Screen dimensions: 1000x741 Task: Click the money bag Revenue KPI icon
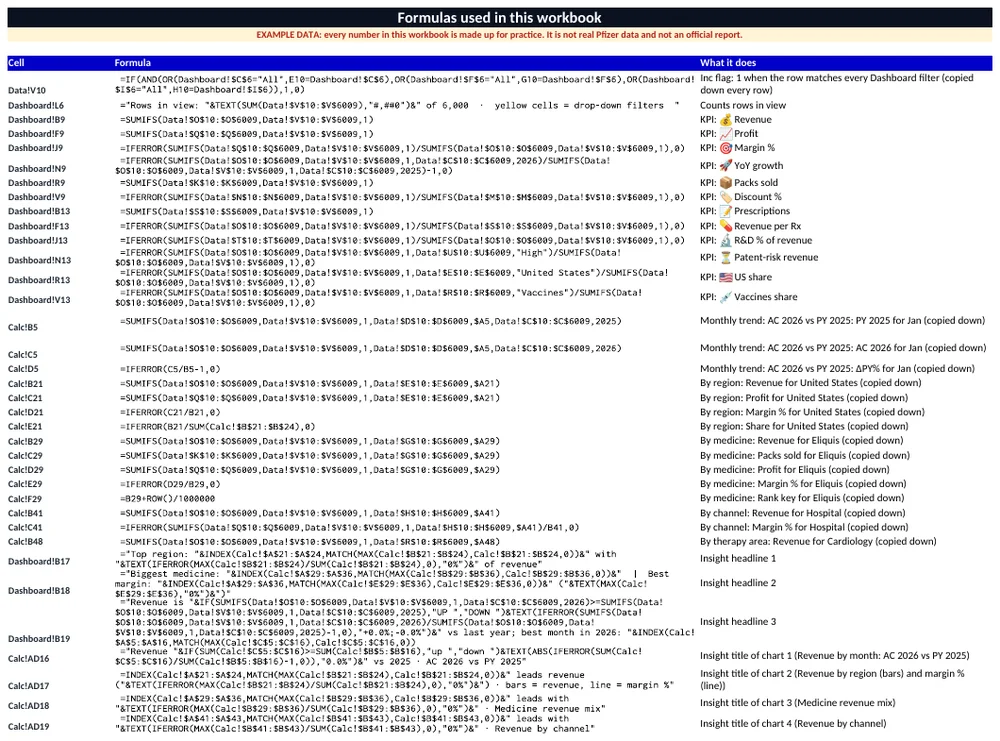(726, 120)
